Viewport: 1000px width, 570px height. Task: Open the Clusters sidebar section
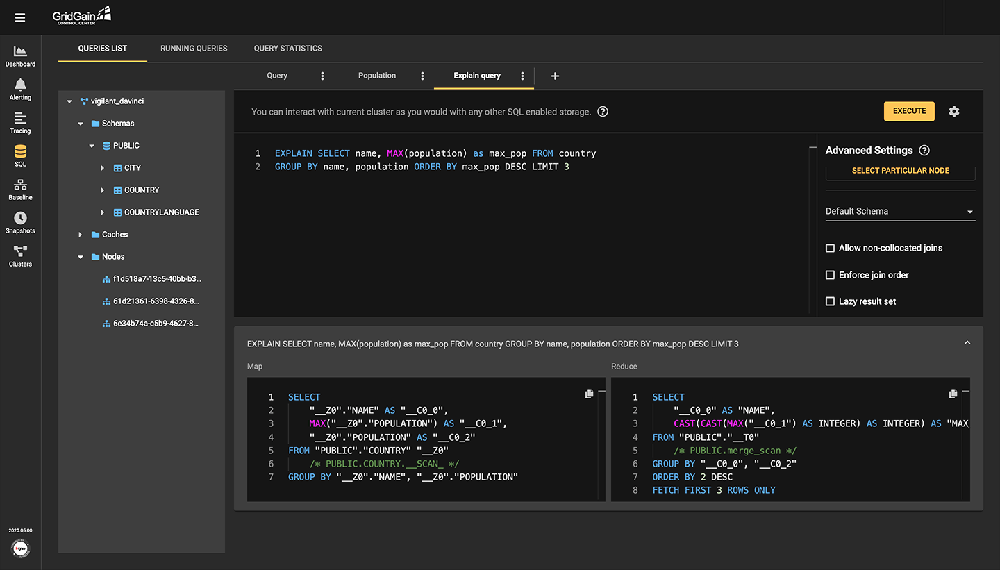[x=20, y=256]
